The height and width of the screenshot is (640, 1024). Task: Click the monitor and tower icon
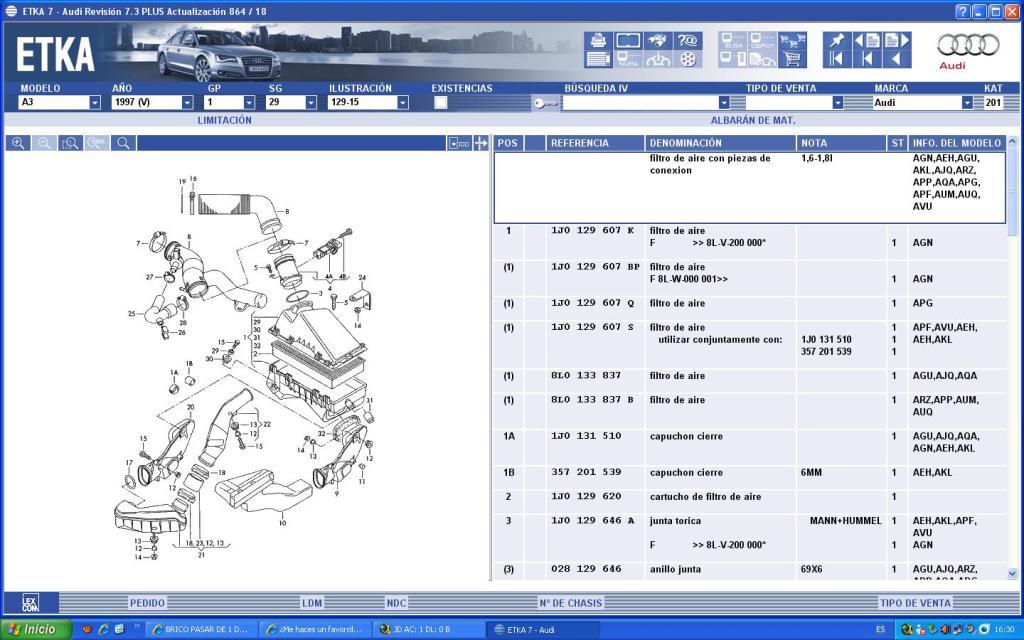pos(733,59)
